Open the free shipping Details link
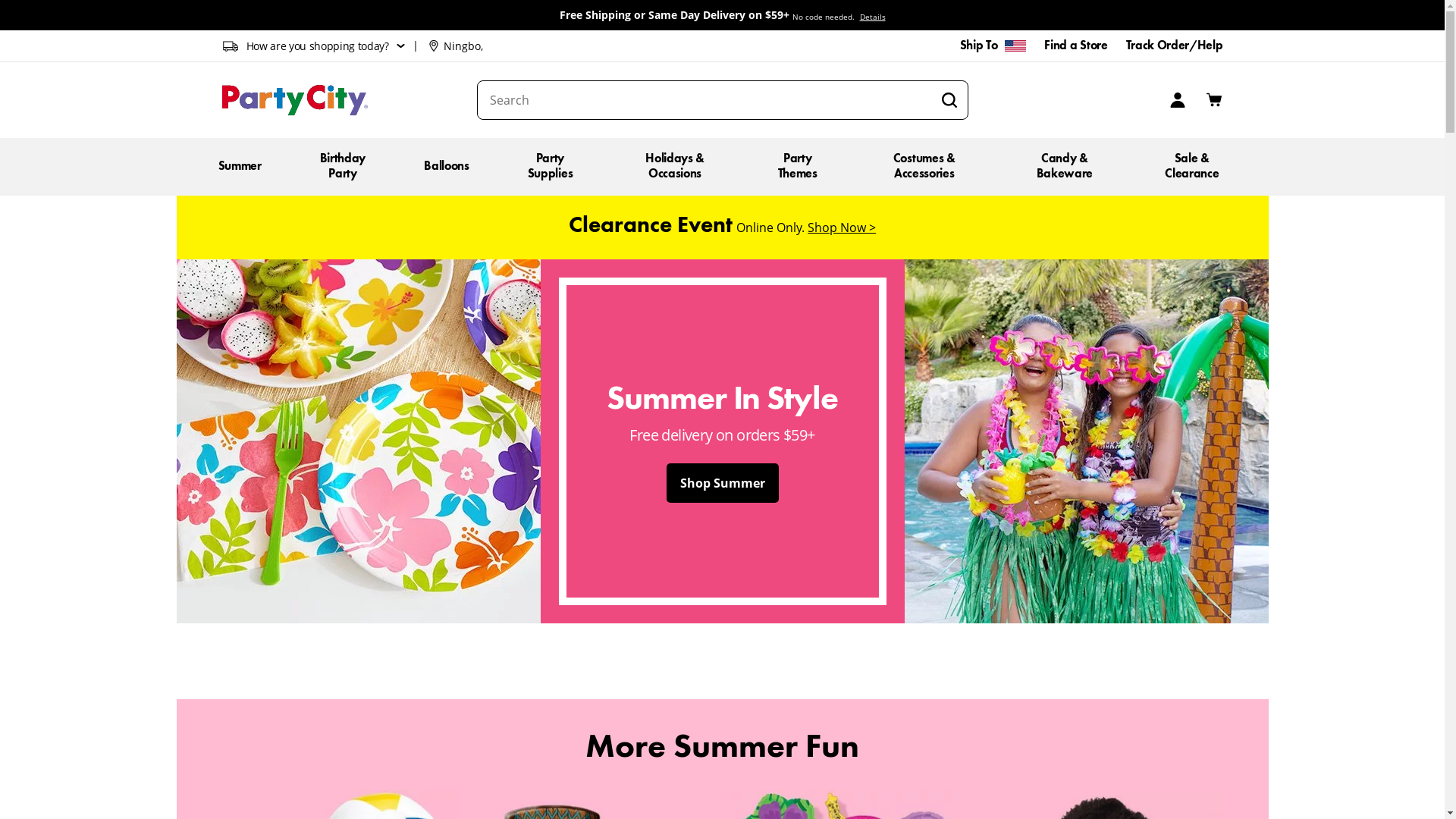The image size is (1456, 819). coord(872,17)
